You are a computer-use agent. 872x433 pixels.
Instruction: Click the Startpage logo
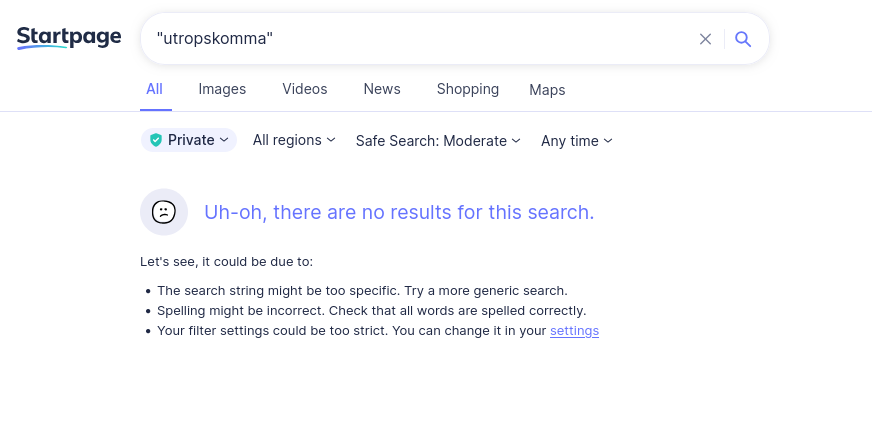[69, 38]
